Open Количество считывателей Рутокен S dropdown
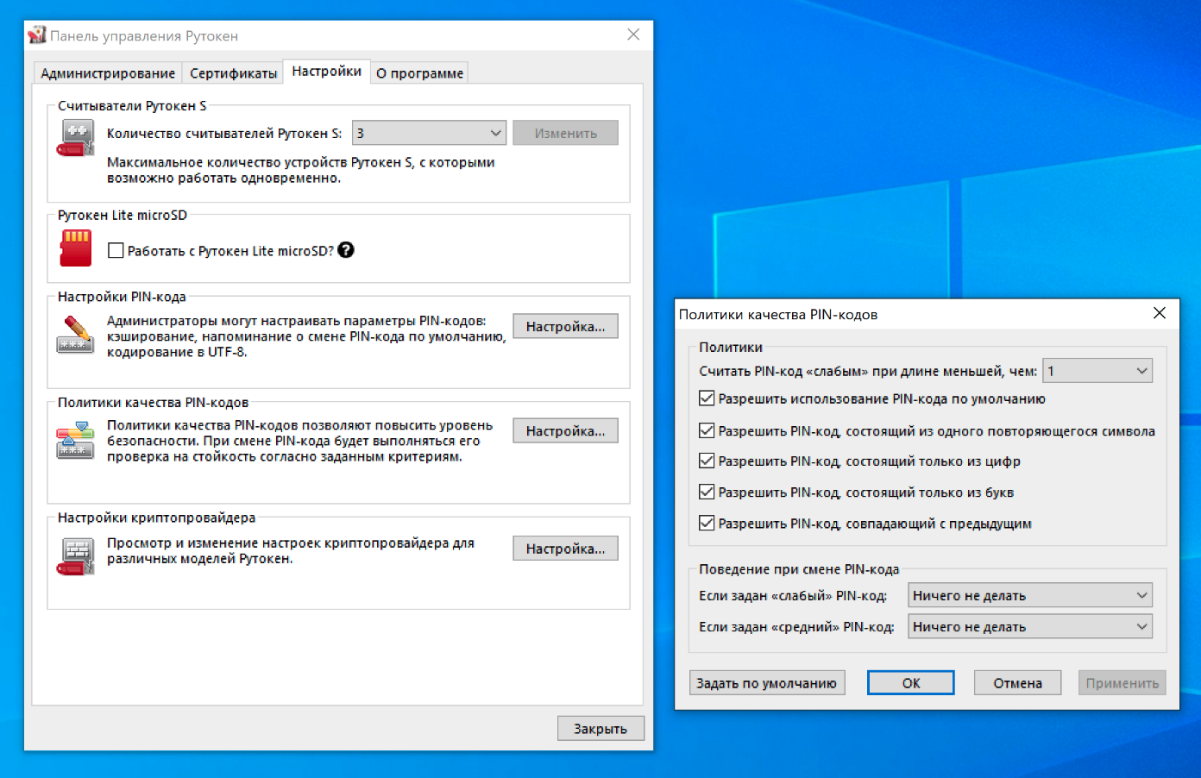The image size is (1201, 778). point(429,133)
